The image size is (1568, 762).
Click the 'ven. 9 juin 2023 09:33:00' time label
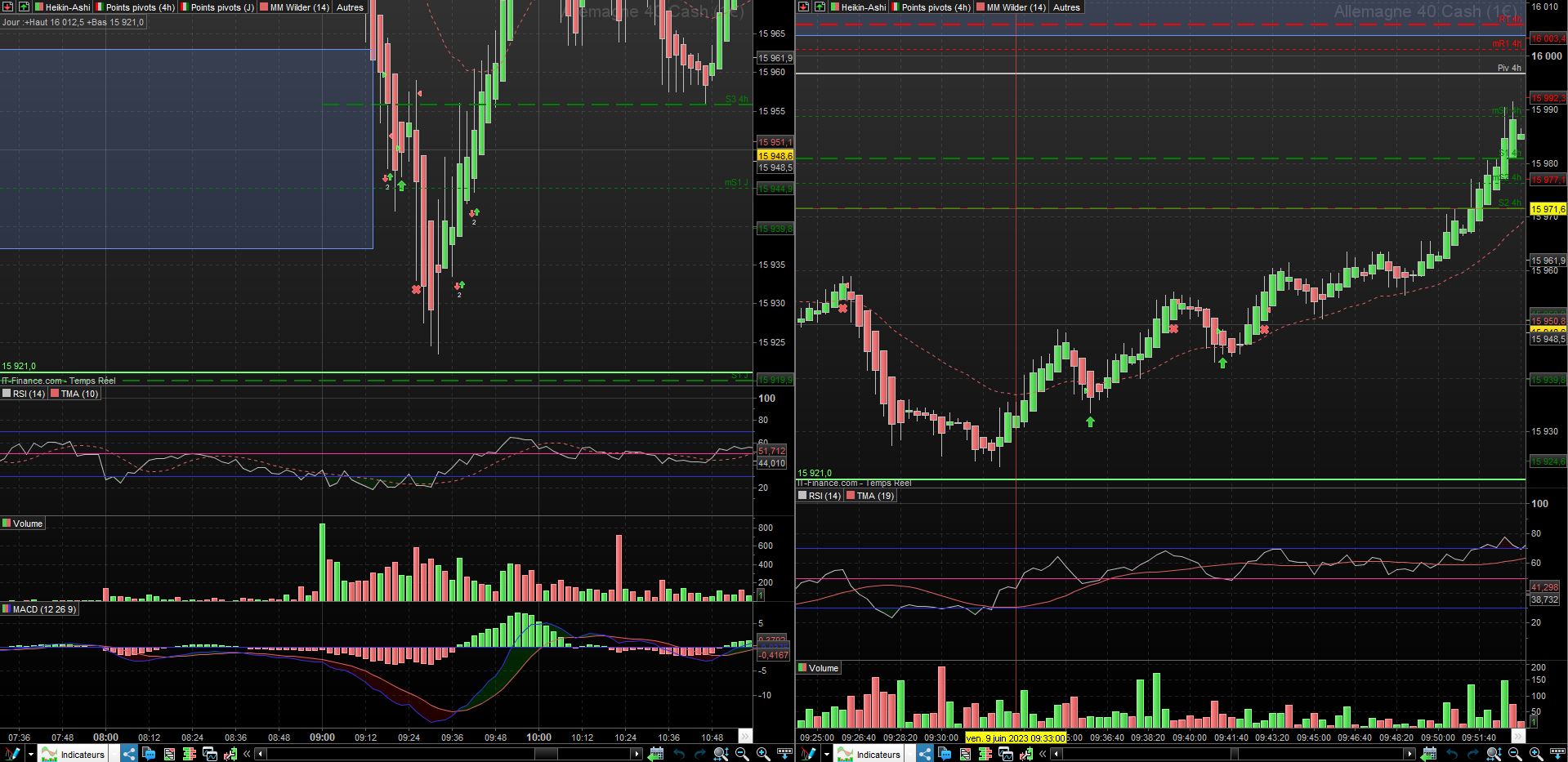click(1015, 737)
